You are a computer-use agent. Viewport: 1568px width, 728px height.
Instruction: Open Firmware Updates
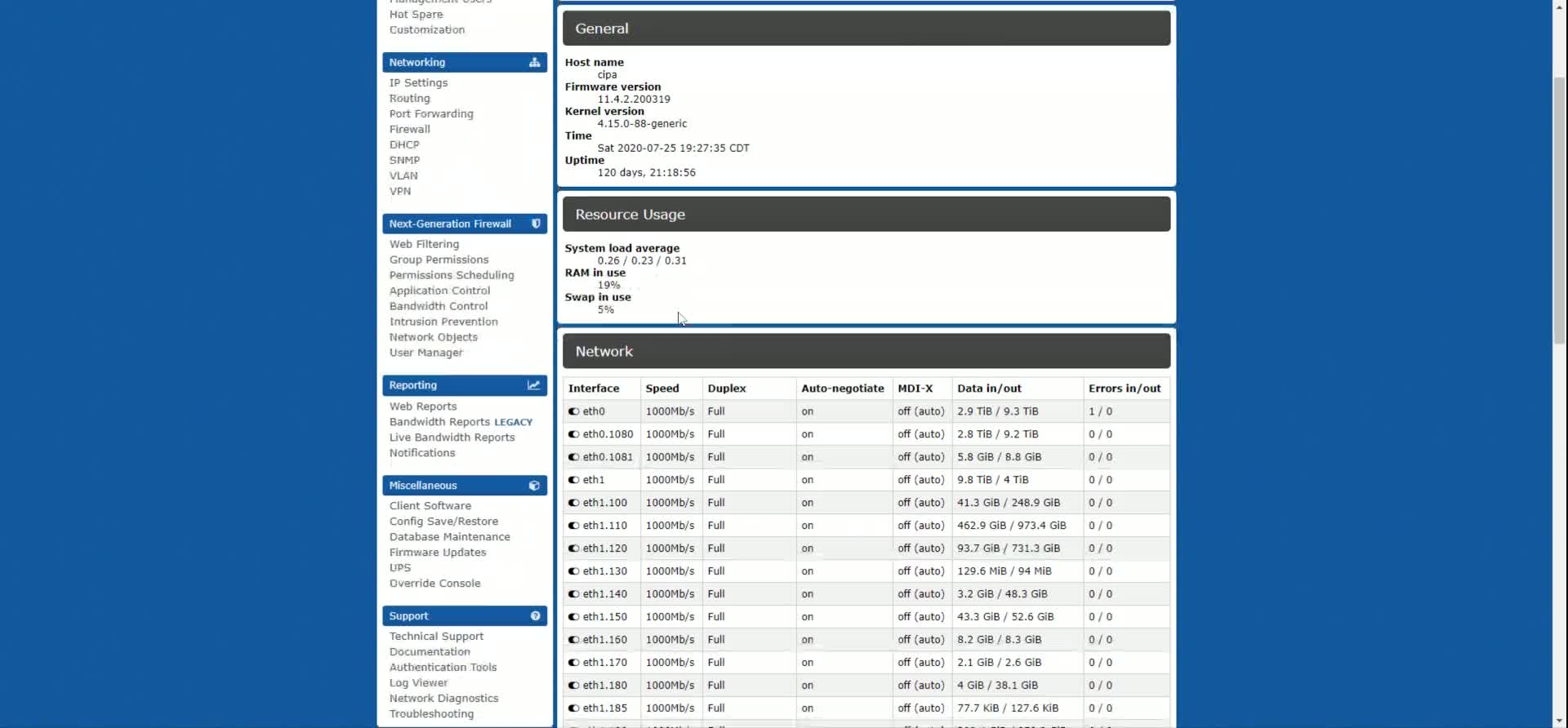point(438,553)
